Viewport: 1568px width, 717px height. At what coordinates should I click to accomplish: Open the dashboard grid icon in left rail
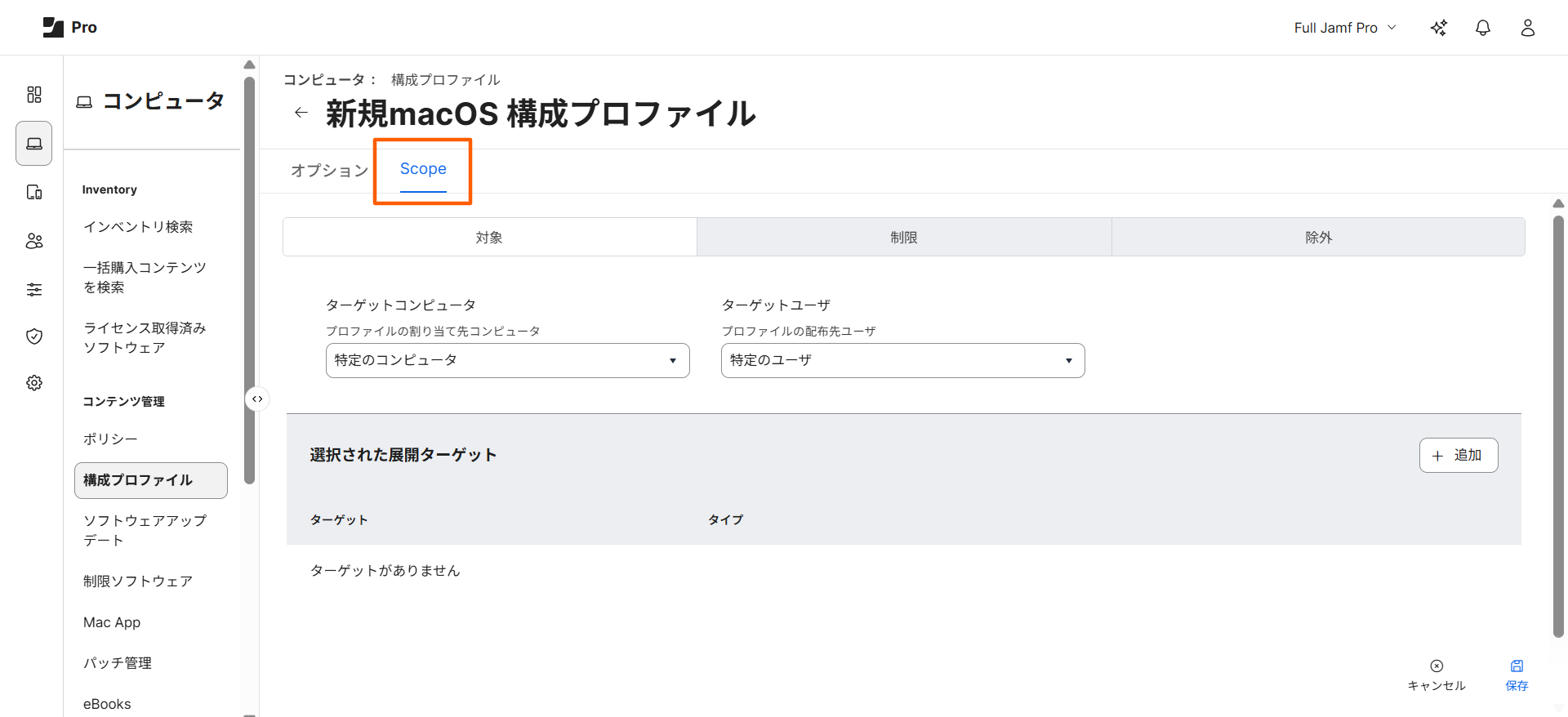pyautogui.click(x=33, y=95)
